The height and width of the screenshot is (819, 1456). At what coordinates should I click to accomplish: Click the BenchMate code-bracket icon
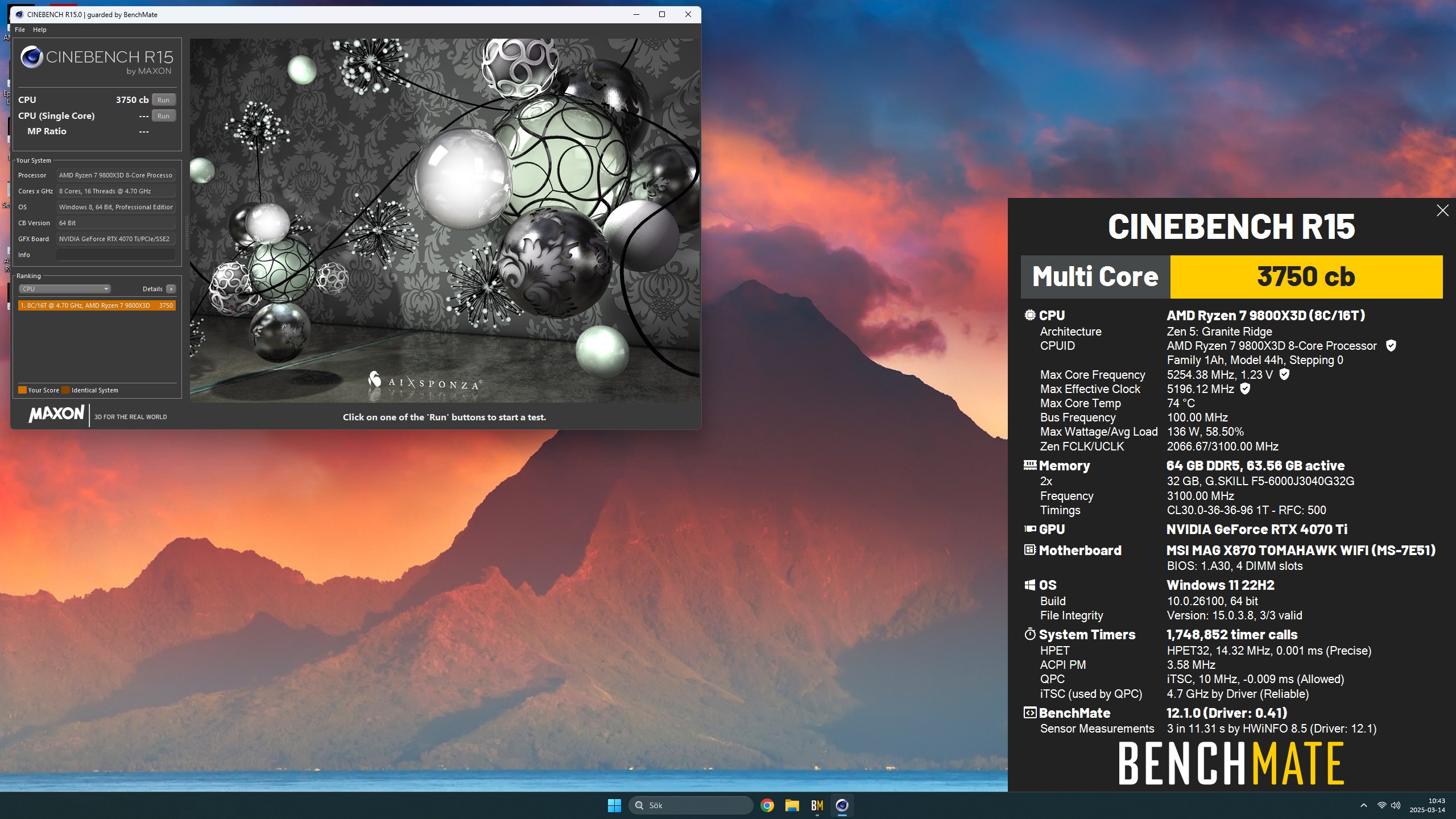tap(1029, 713)
